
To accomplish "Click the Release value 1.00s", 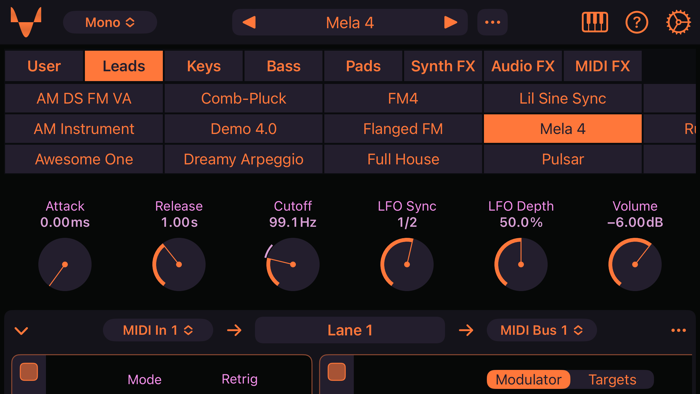I will [x=179, y=222].
